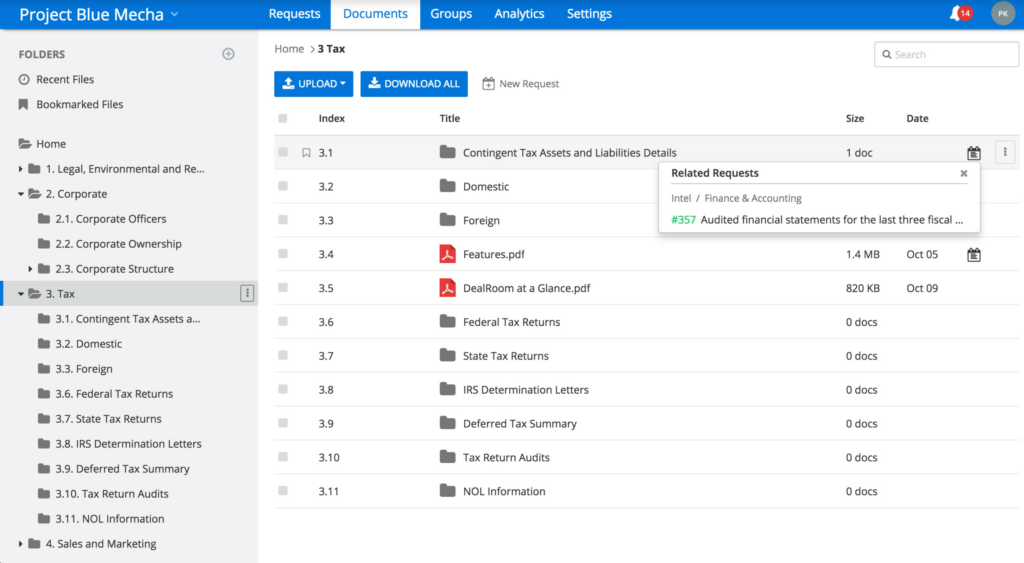1024x563 pixels.
Task: Switch to the Groups tab
Action: point(451,14)
